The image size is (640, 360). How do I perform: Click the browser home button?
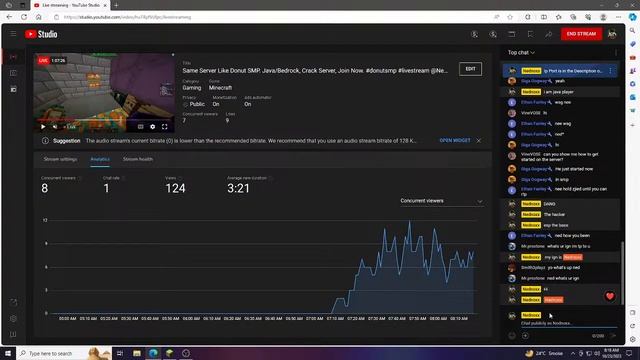coord(39,17)
